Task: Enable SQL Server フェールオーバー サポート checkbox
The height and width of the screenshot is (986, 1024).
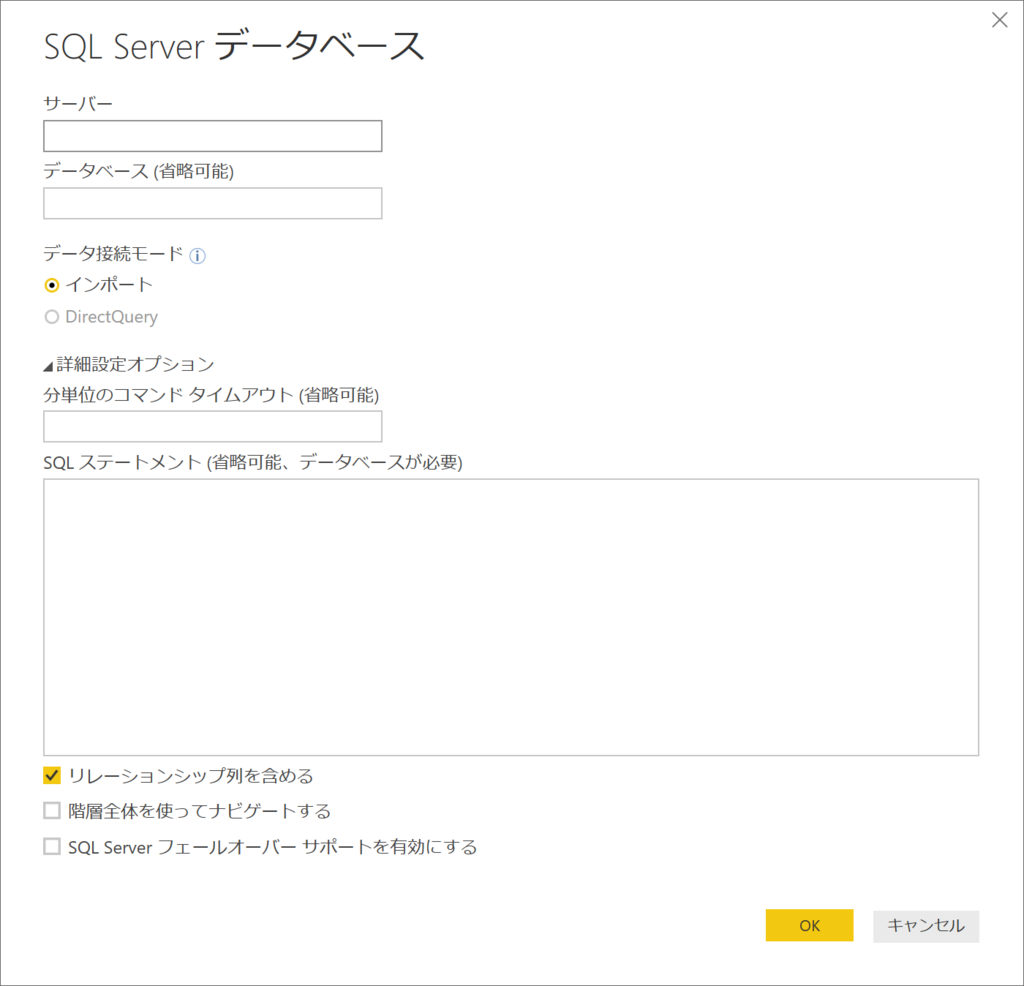Action: (52, 847)
